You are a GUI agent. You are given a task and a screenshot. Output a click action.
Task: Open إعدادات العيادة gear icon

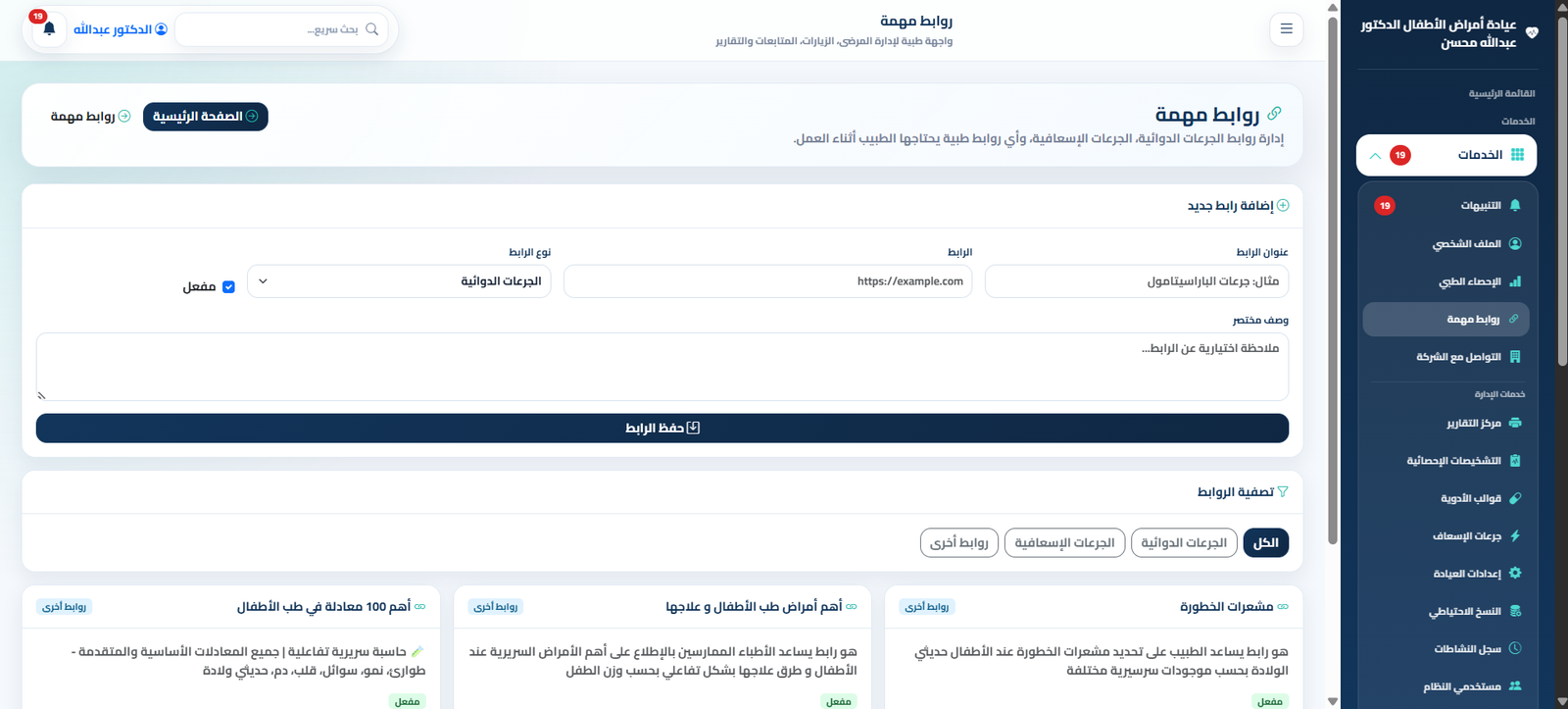(x=1515, y=573)
